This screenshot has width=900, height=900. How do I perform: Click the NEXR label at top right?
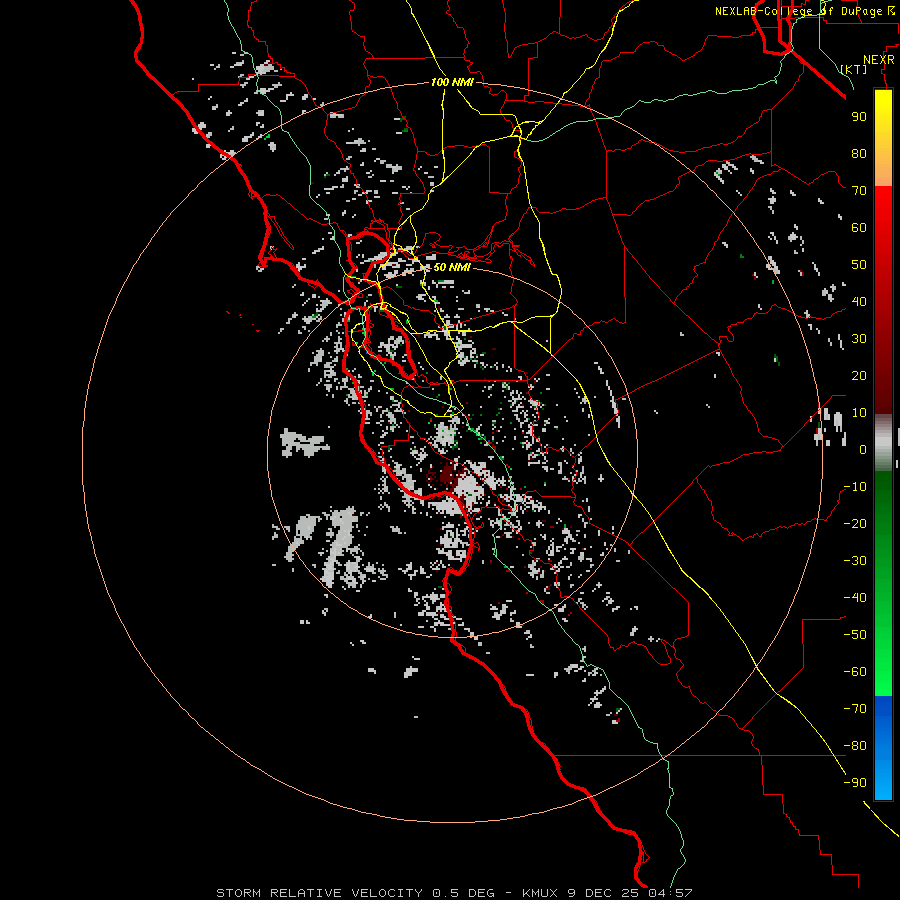[x=879, y=60]
